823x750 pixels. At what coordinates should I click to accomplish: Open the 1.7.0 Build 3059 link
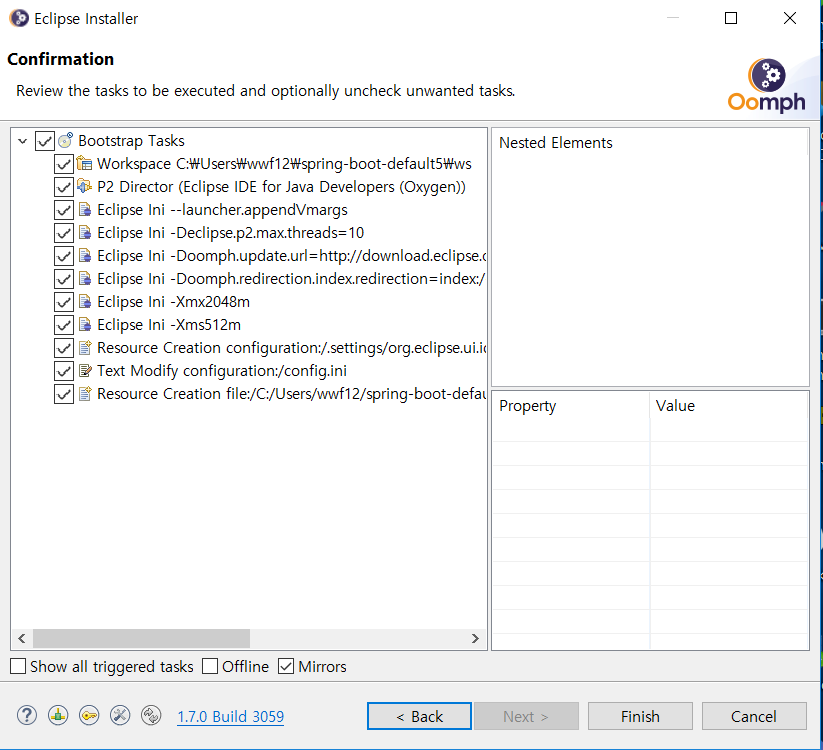pyautogui.click(x=230, y=716)
